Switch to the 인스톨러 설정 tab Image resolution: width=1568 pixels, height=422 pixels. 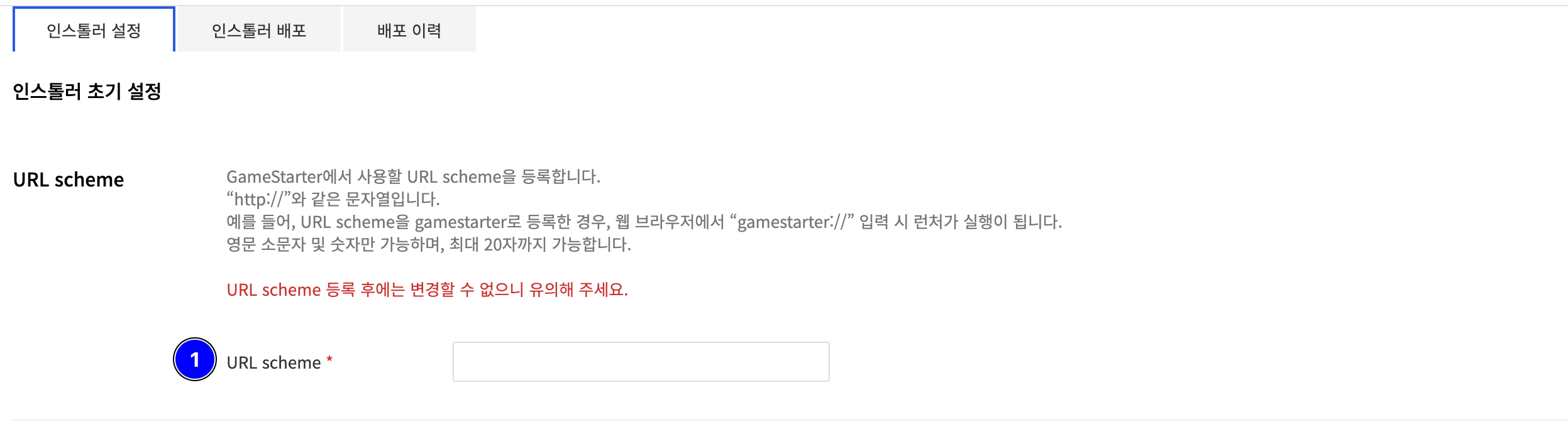(x=94, y=30)
